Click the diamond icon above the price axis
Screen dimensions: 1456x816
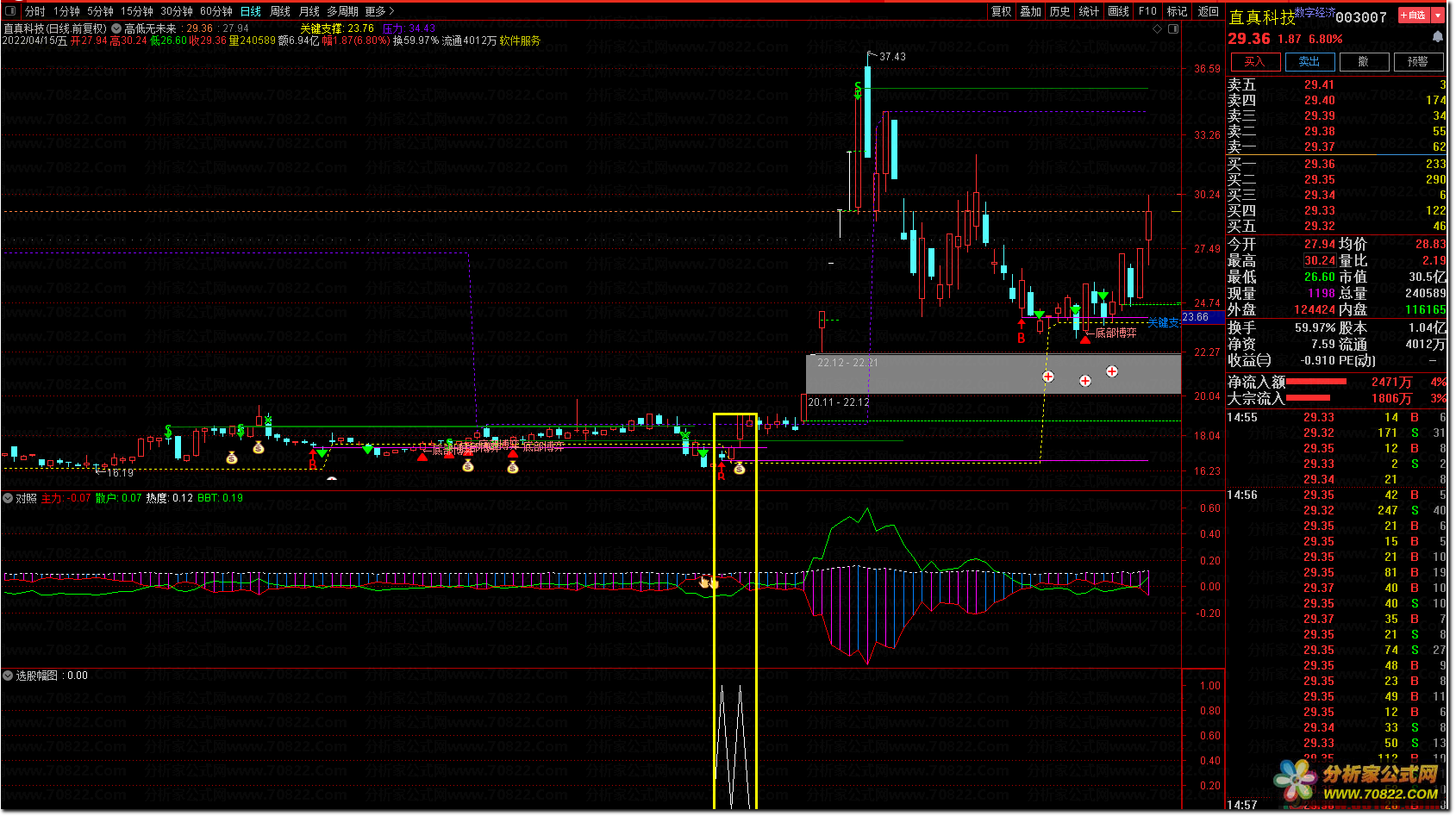pyautogui.click(x=1157, y=28)
